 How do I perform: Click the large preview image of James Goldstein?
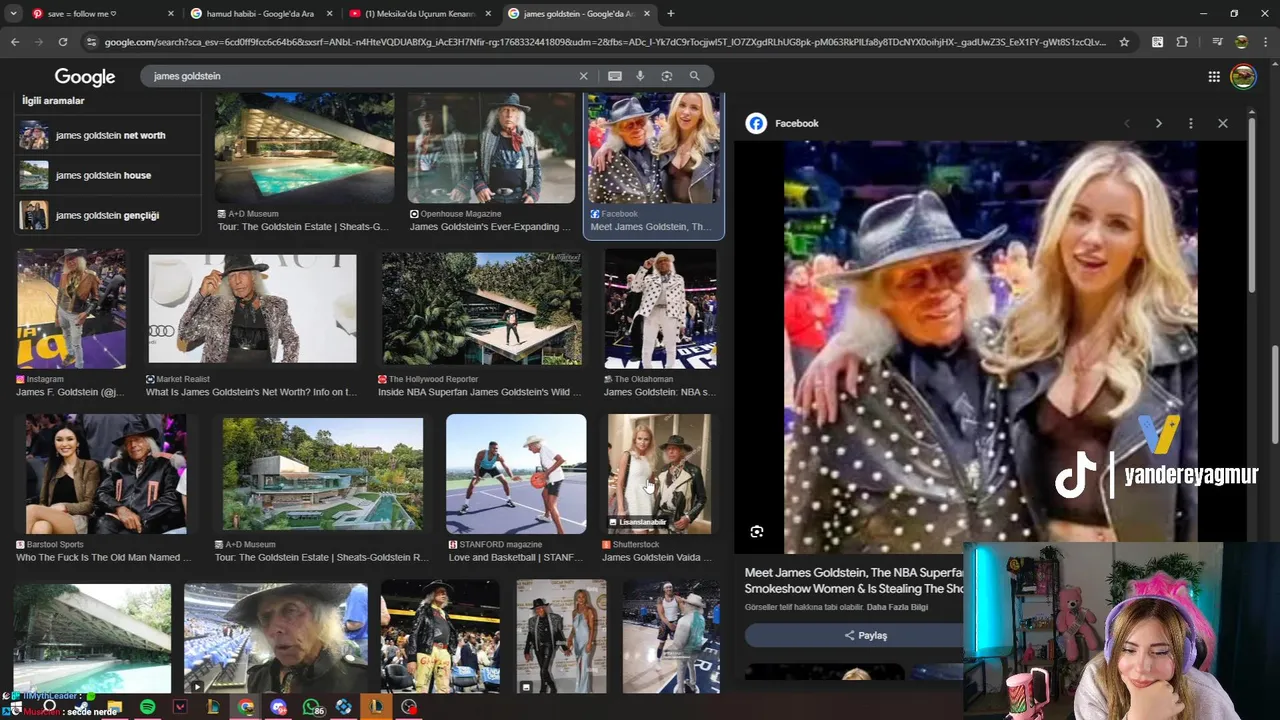[x=990, y=346]
